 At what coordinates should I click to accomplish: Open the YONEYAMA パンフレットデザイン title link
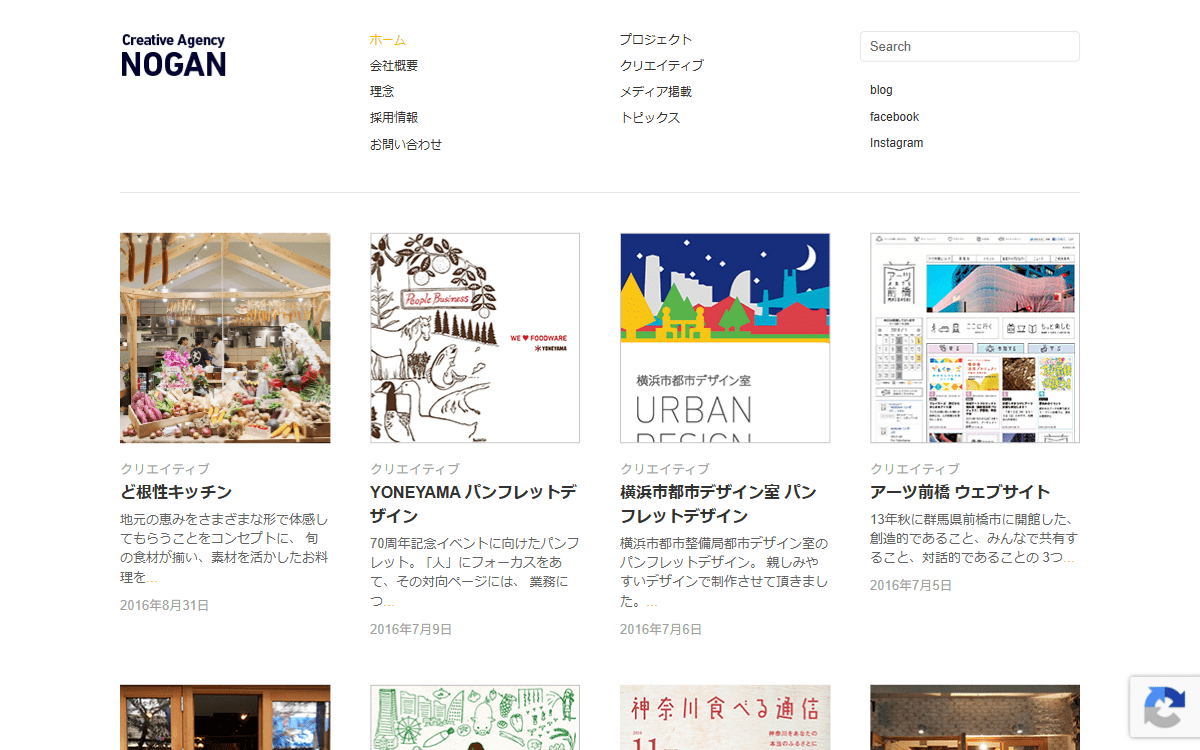click(473, 504)
